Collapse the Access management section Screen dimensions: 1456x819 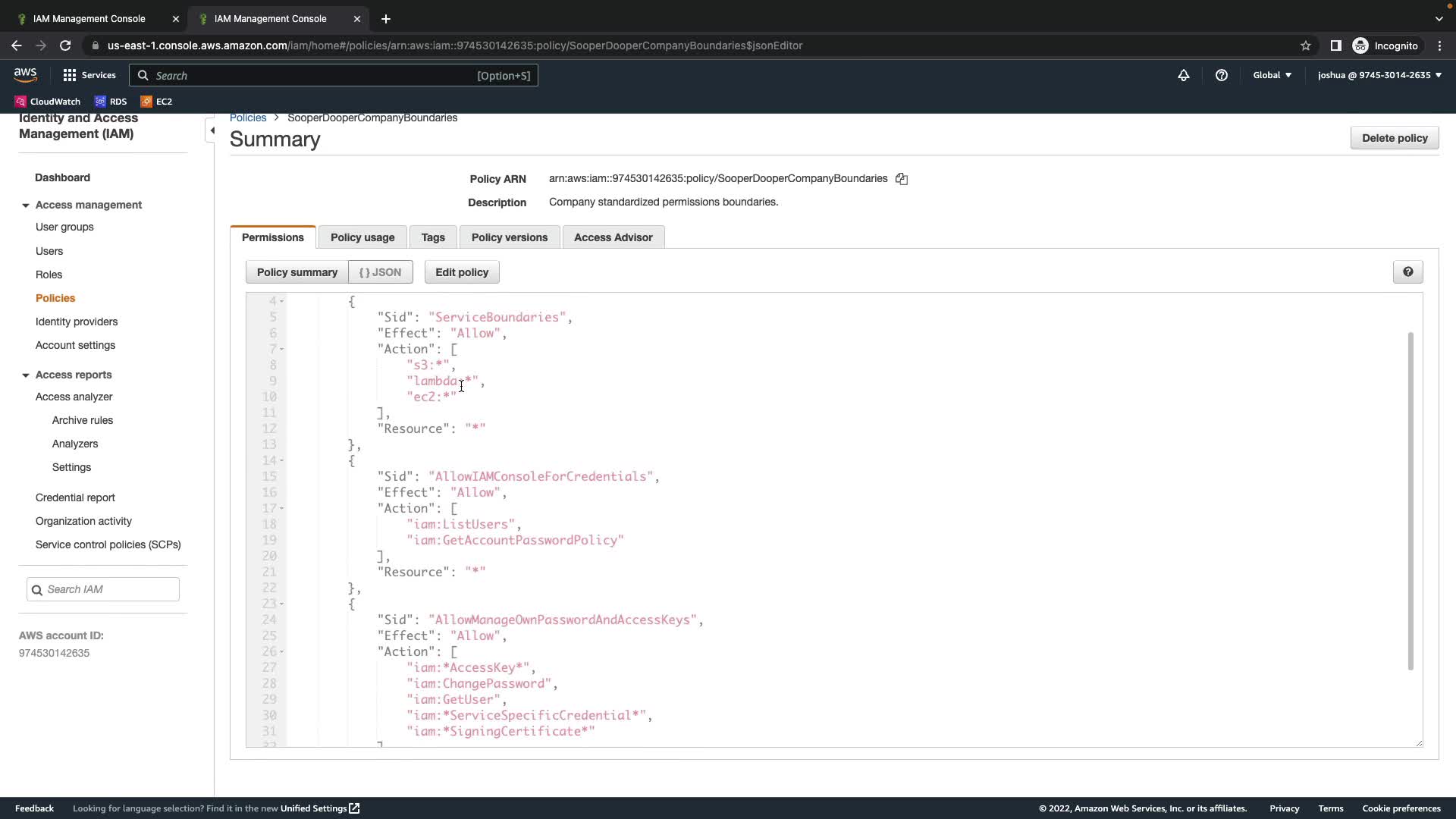[26, 206]
